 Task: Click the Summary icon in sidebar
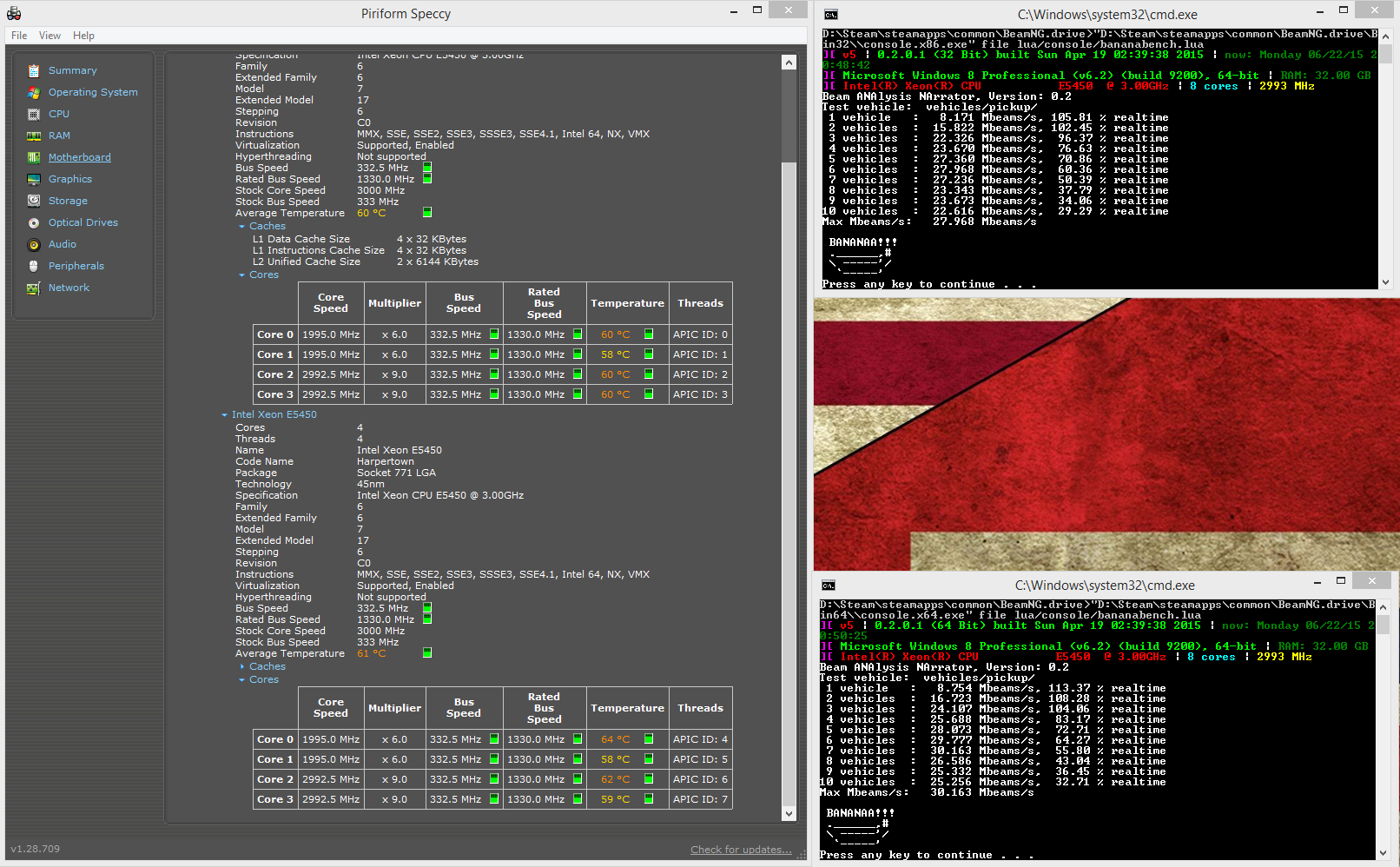click(34, 70)
